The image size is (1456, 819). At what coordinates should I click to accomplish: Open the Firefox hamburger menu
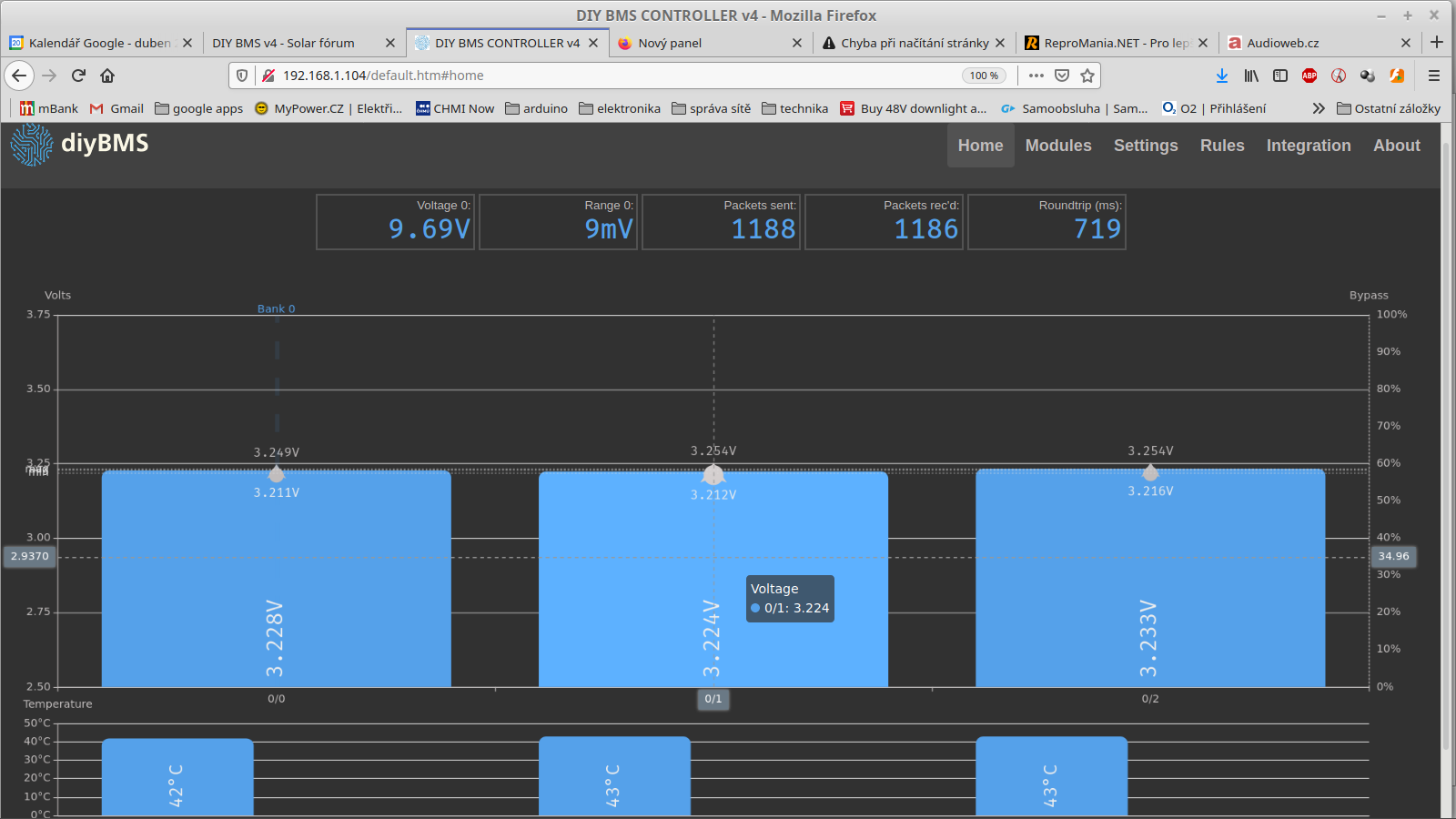coord(1433,76)
